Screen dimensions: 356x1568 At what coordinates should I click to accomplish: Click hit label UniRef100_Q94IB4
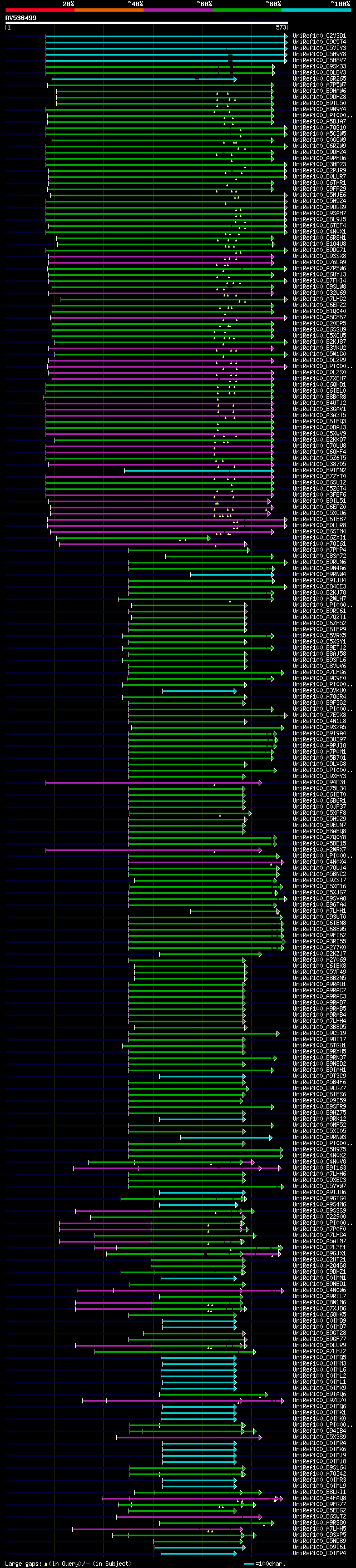[x=319, y=1431]
